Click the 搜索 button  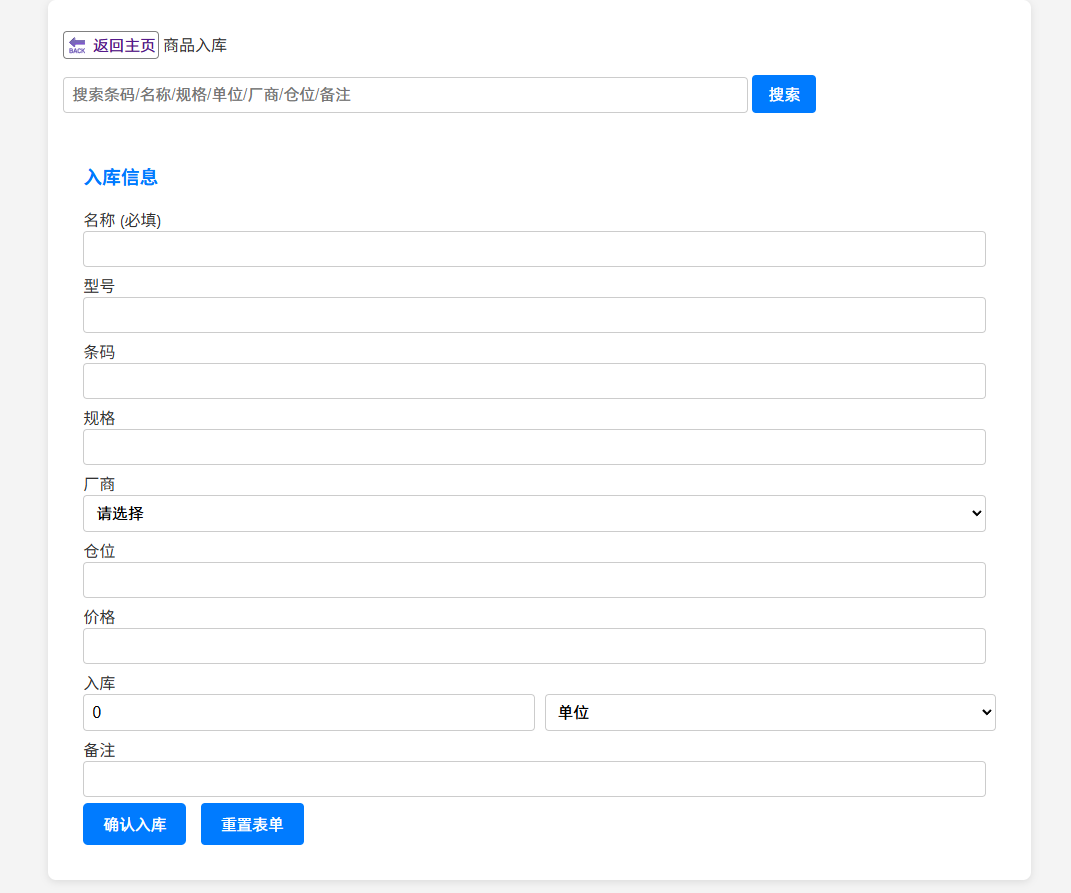pos(783,94)
